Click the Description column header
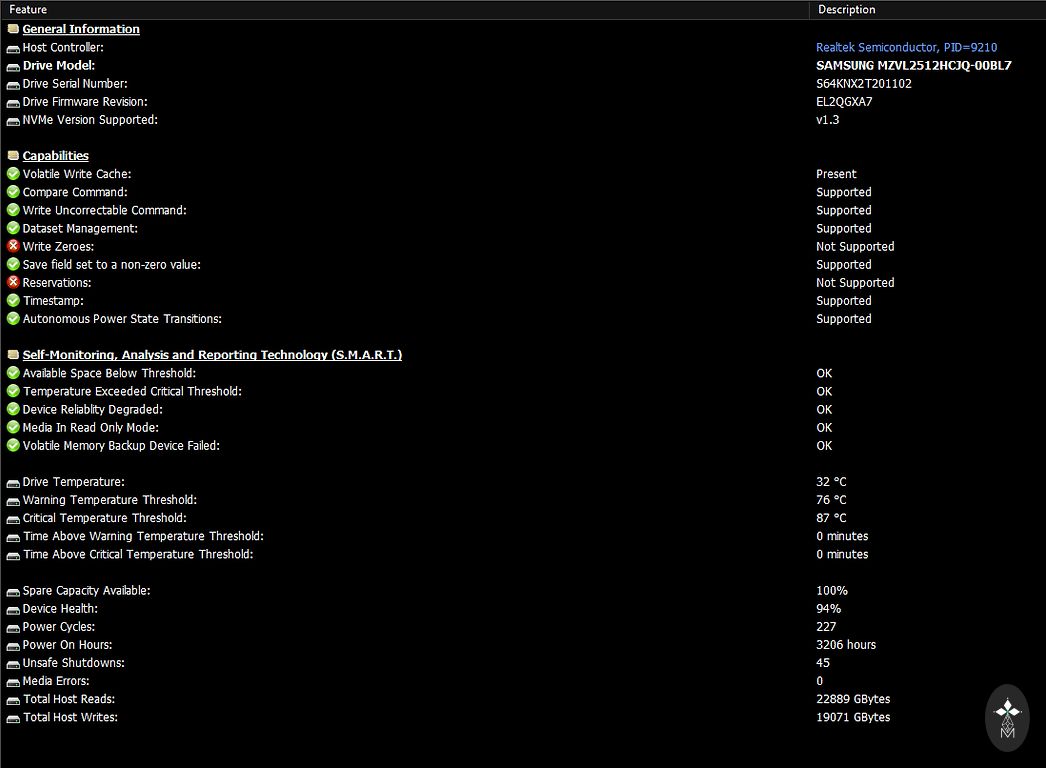The height and width of the screenshot is (768, 1046). tap(846, 10)
